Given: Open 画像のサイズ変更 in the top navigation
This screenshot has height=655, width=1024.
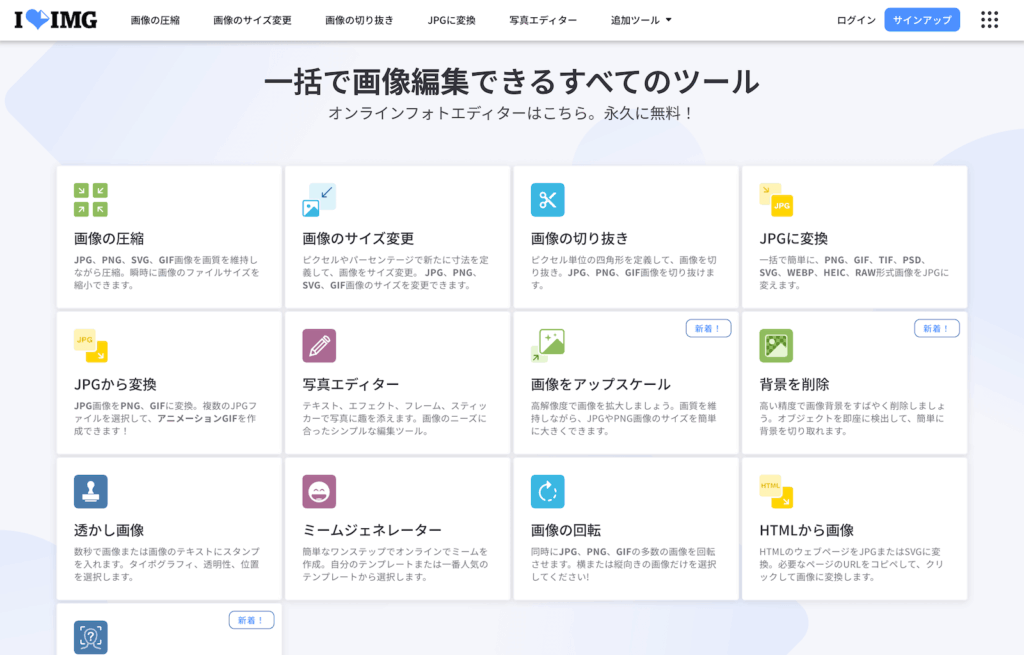Looking at the screenshot, I should 252,20.
